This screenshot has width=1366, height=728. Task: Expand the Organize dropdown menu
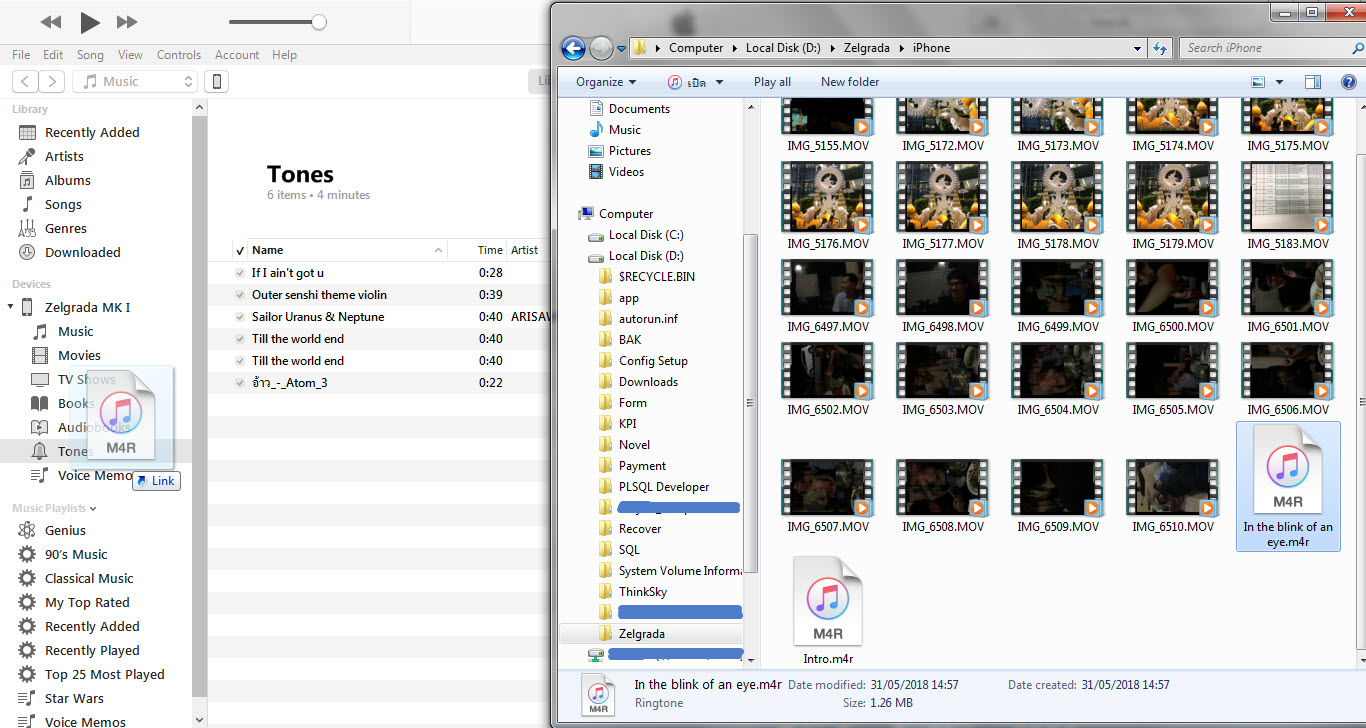[x=606, y=82]
